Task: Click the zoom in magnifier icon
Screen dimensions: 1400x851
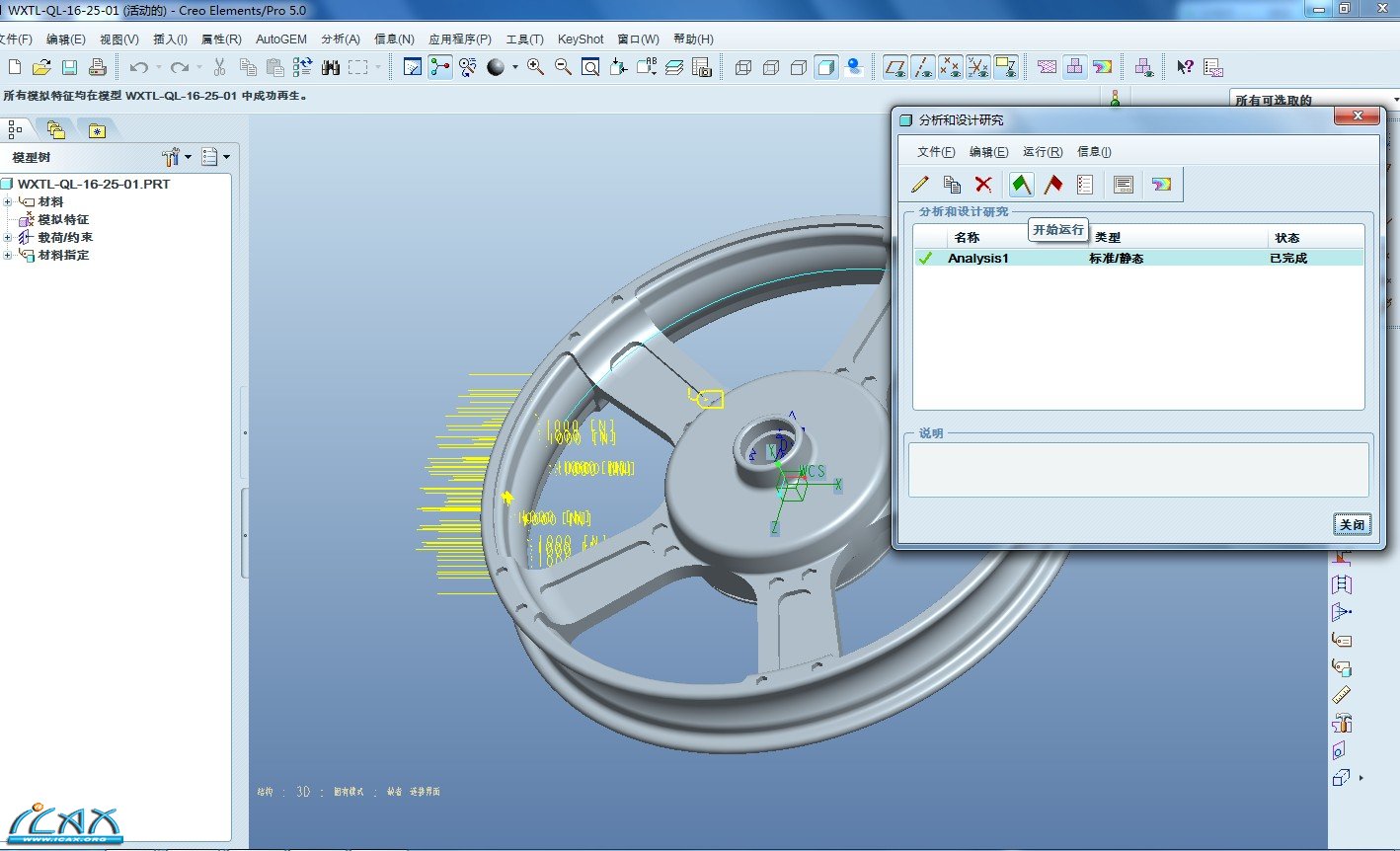Action: [x=535, y=67]
